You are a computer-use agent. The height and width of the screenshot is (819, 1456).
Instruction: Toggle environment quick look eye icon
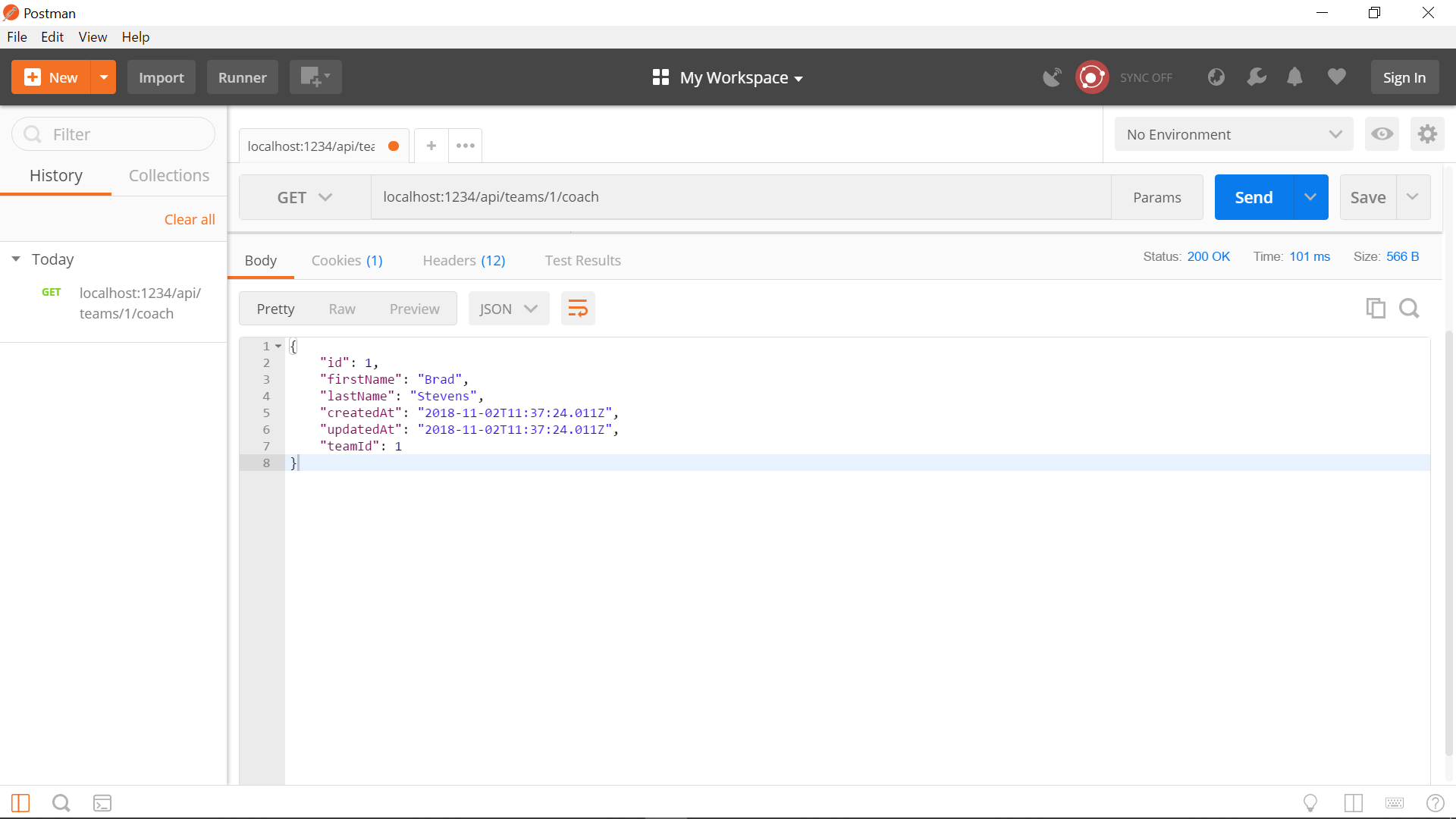1382,134
